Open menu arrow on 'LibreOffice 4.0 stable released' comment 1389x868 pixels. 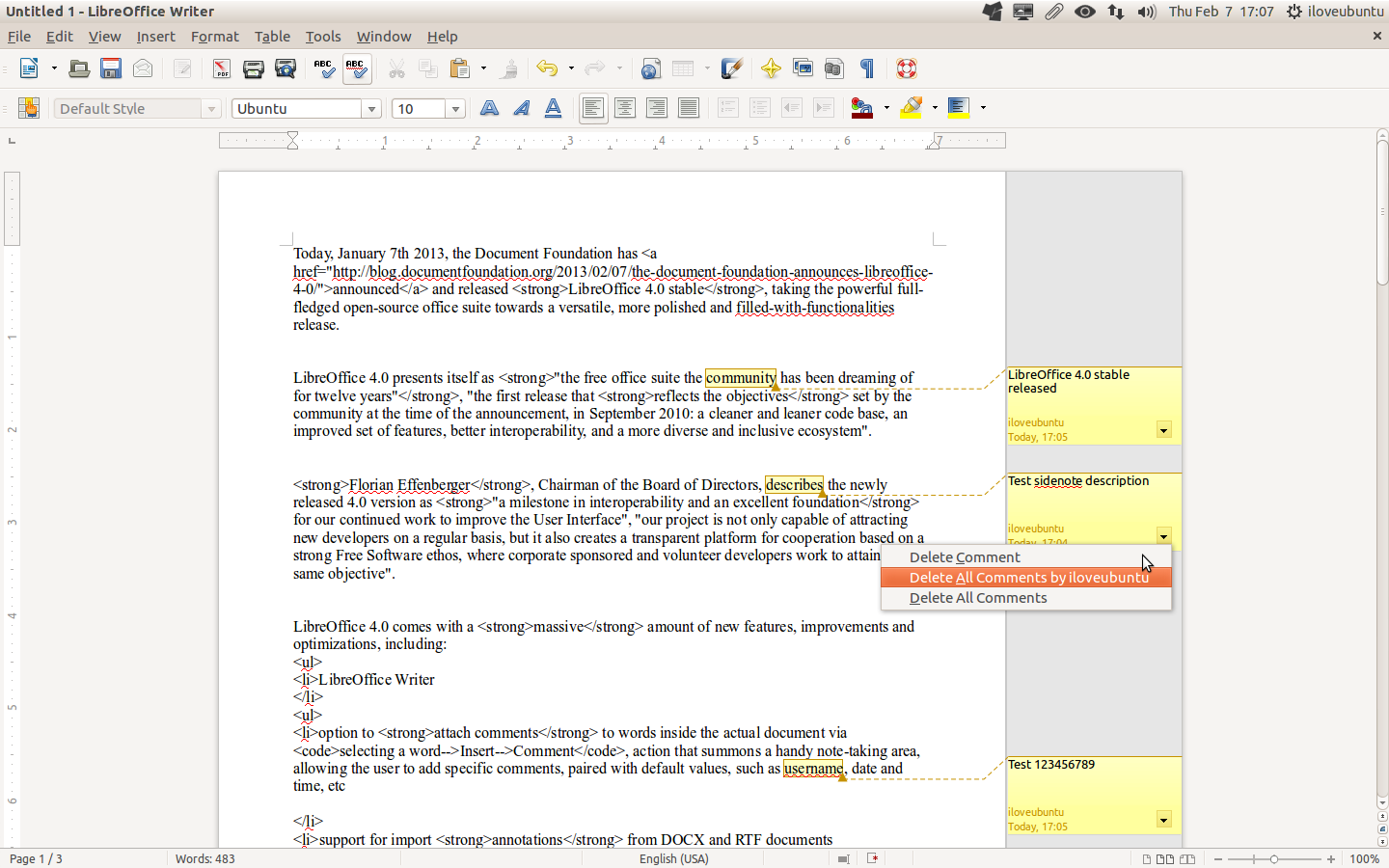pyautogui.click(x=1163, y=430)
